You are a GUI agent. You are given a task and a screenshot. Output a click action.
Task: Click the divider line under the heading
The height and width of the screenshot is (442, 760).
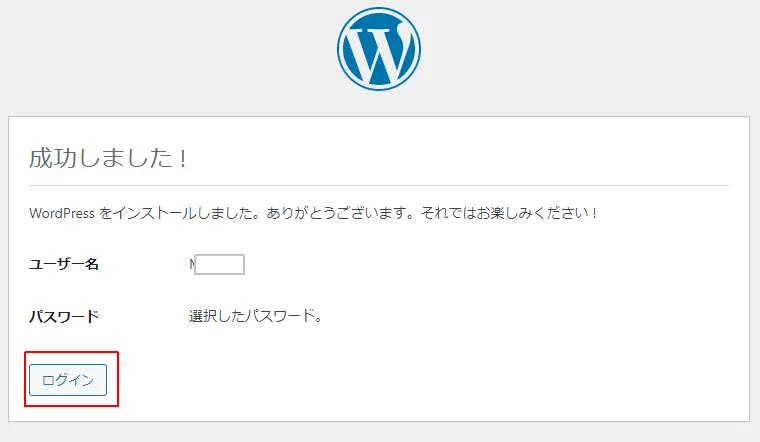tap(379, 185)
